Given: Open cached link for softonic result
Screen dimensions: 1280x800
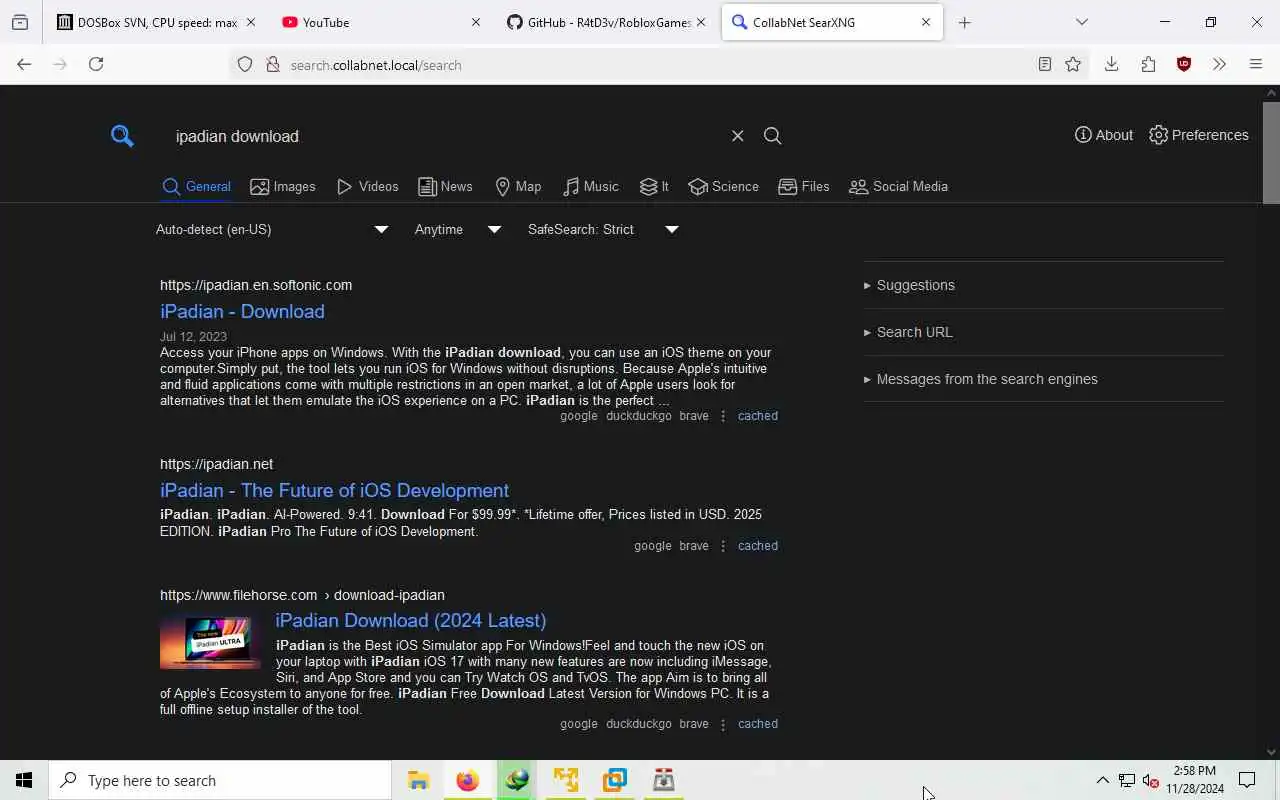Looking at the screenshot, I should click(x=757, y=416).
